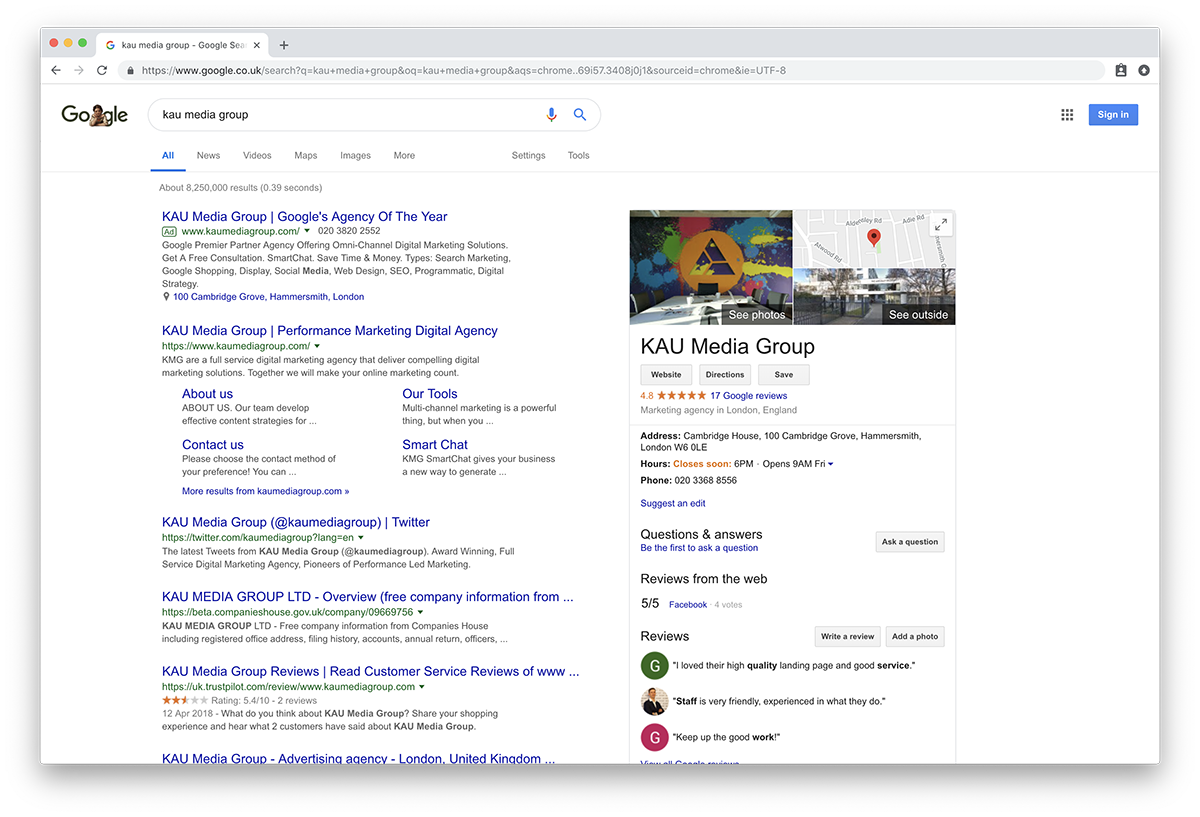Expand the opening hours dropdown arrow
1200x817 pixels.
click(x=831, y=464)
